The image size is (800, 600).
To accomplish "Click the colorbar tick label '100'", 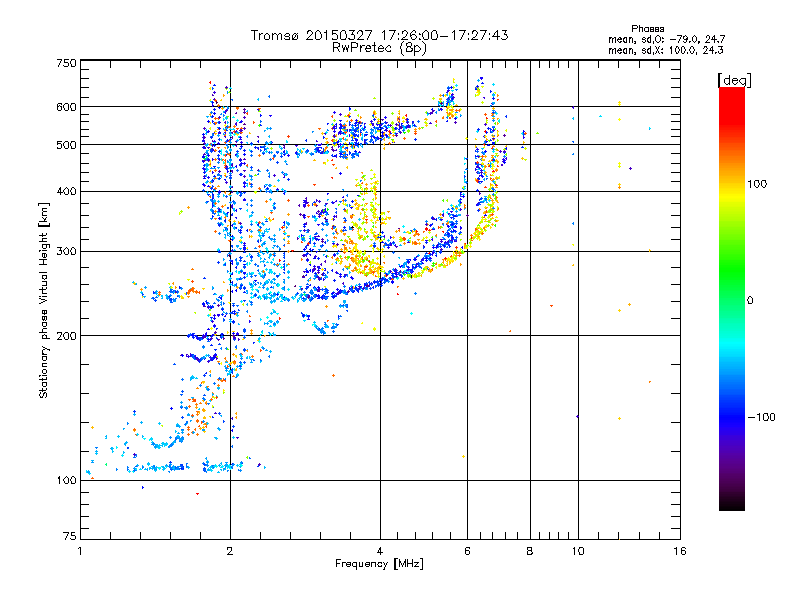I will 757,184.
